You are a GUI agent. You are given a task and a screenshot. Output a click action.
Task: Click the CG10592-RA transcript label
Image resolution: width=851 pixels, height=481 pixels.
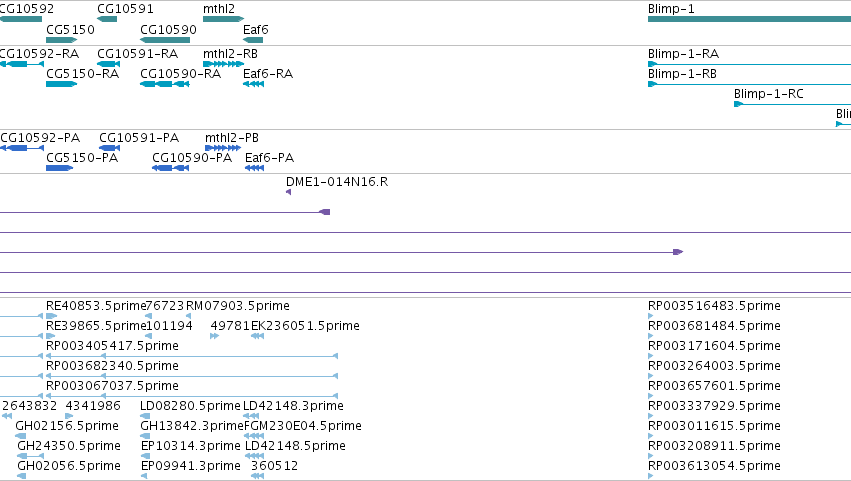pos(39,54)
